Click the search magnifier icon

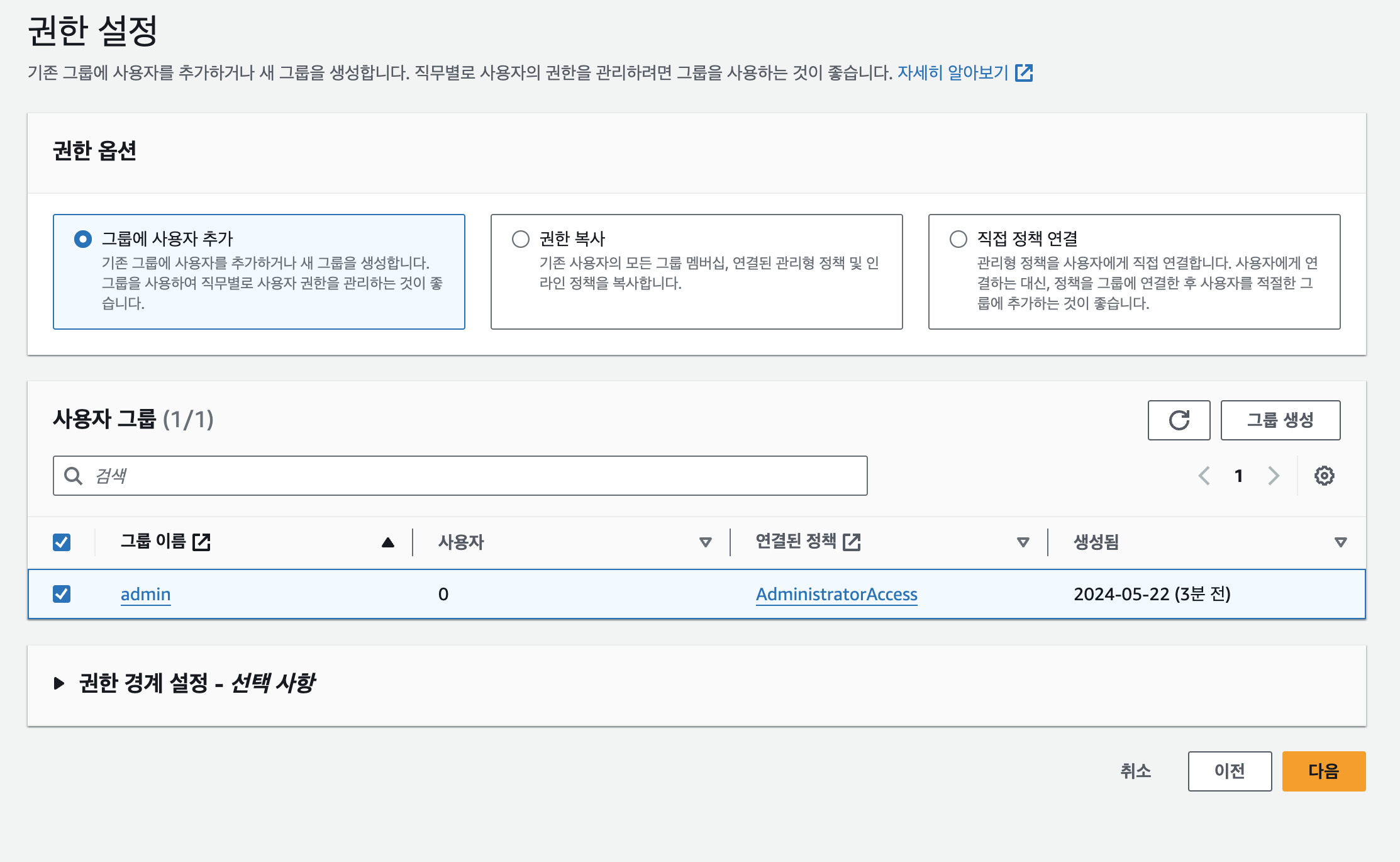click(x=74, y=476)
